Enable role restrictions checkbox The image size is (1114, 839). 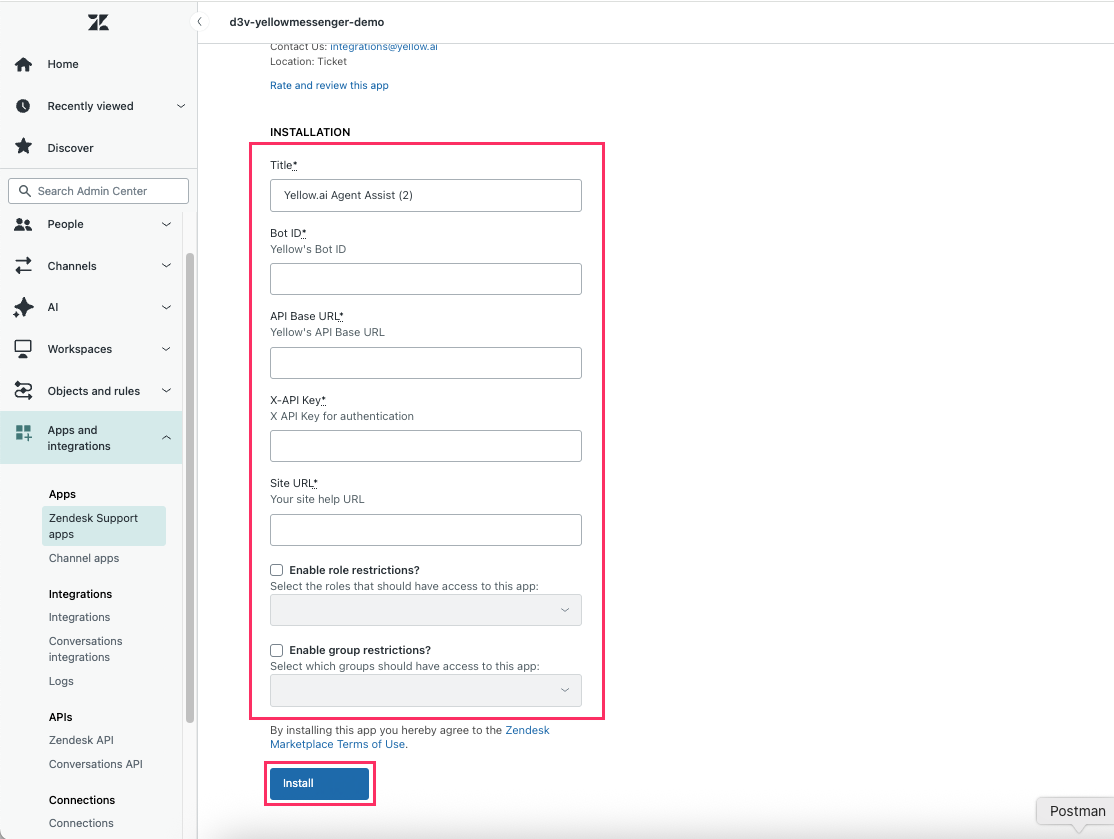276,570
